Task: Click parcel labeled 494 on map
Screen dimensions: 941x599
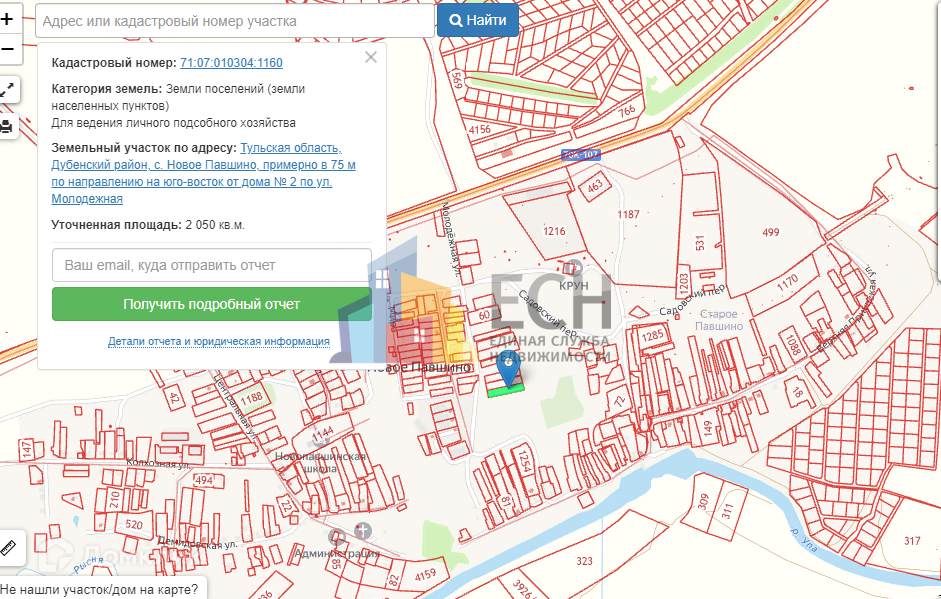Action: pyautogui.click(x=203, y=480)
